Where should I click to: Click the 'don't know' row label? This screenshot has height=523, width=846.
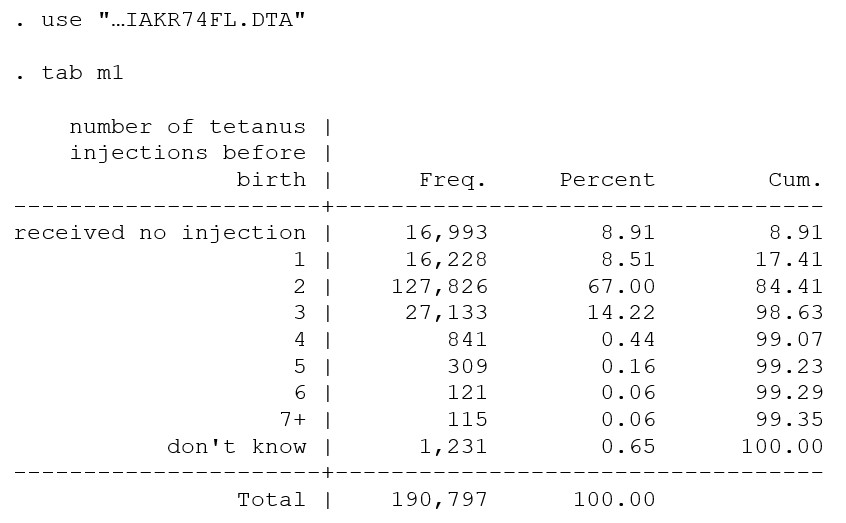click(x=236, y=447)
